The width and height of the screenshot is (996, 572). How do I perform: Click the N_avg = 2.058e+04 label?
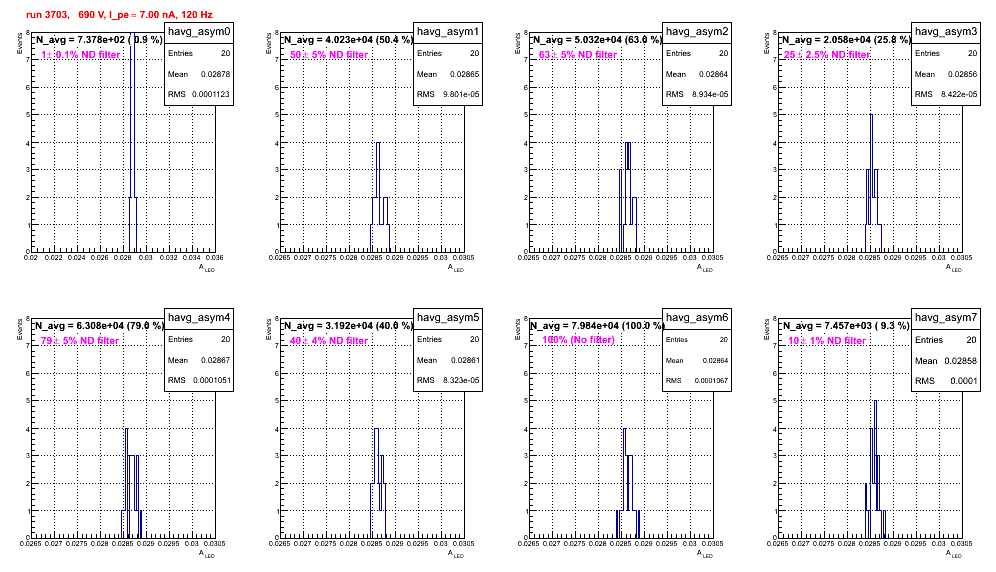tap(845, 39)
